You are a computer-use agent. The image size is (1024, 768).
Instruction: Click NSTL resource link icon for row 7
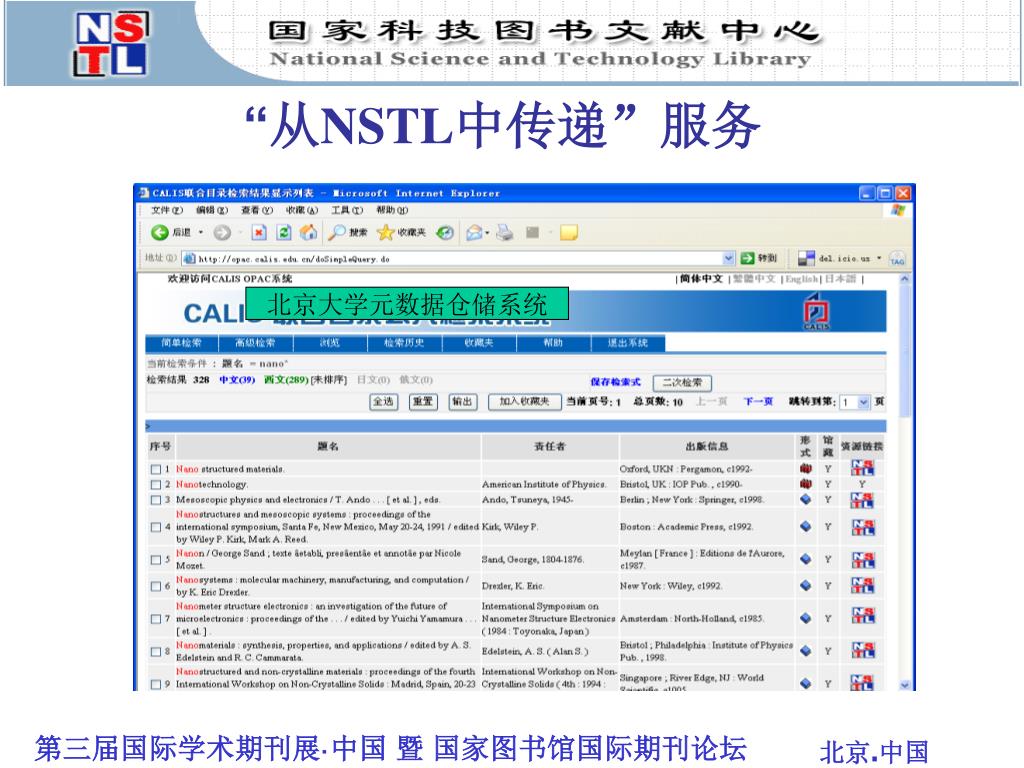coord(862,615)
